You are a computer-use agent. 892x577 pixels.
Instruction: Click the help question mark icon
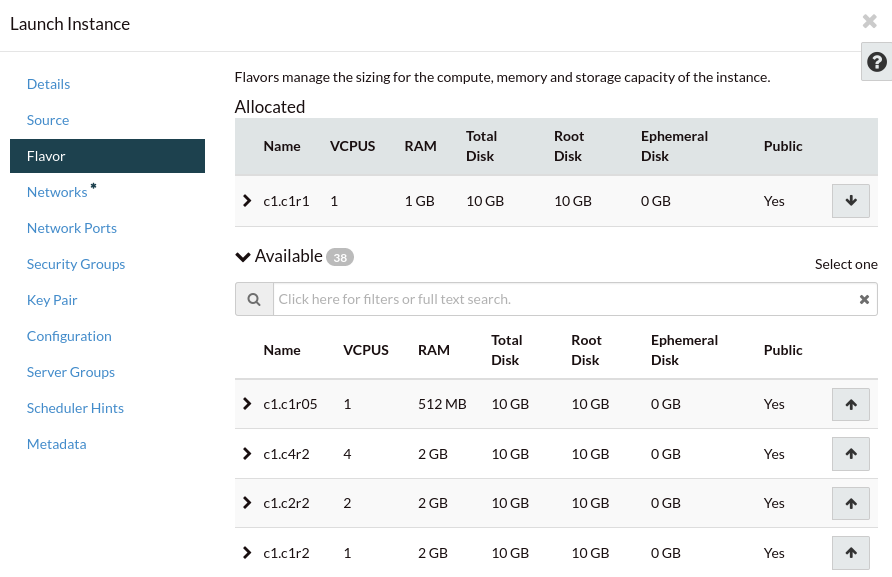[876, 62]
